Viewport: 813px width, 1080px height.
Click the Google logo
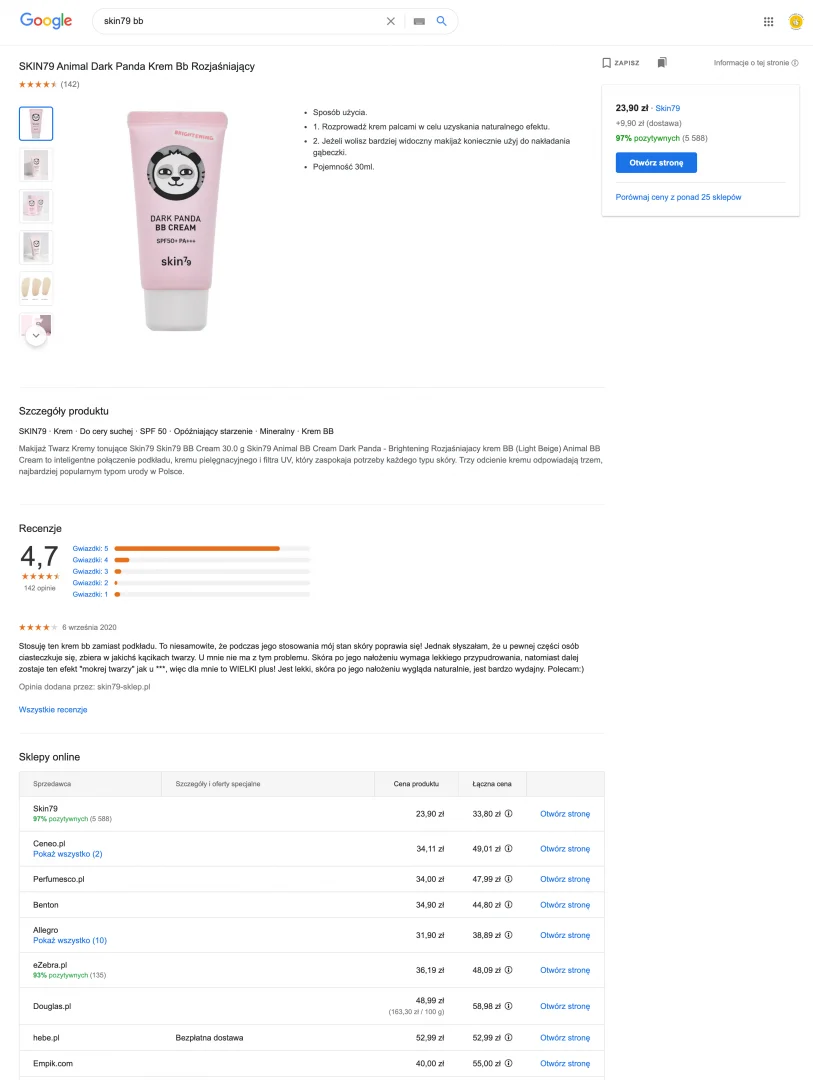coord(46,21)
